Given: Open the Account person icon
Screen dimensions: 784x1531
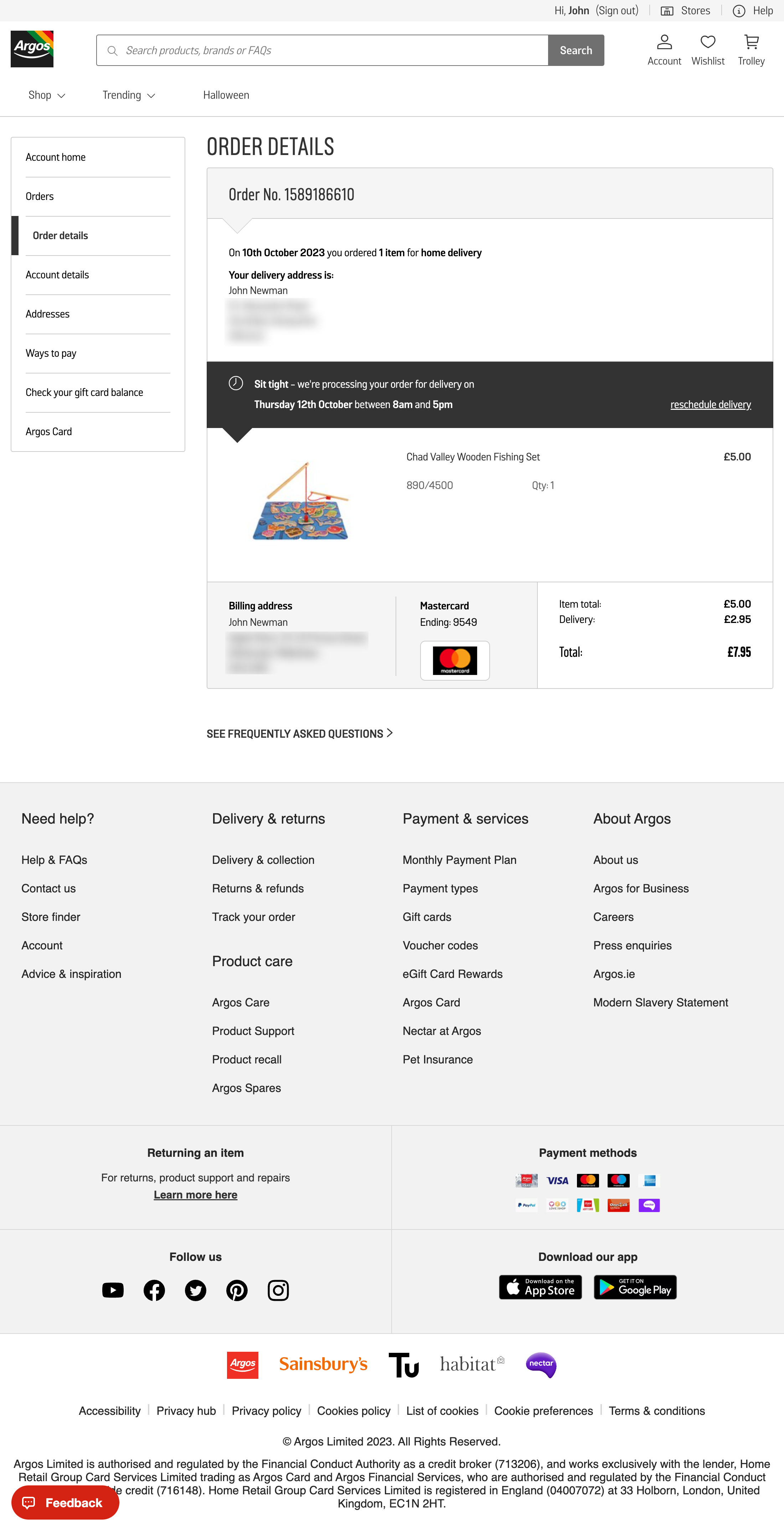Looking at the screenshot, I should pyautogui.click(x=664, y=42).
